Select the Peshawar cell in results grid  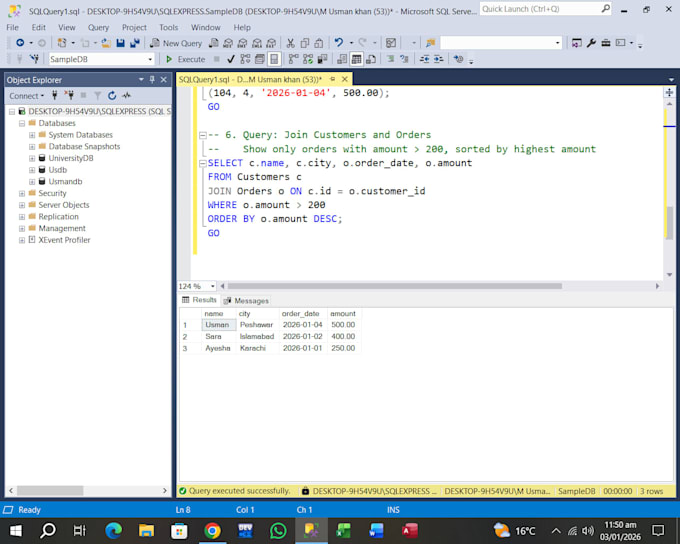click(257, 325)
